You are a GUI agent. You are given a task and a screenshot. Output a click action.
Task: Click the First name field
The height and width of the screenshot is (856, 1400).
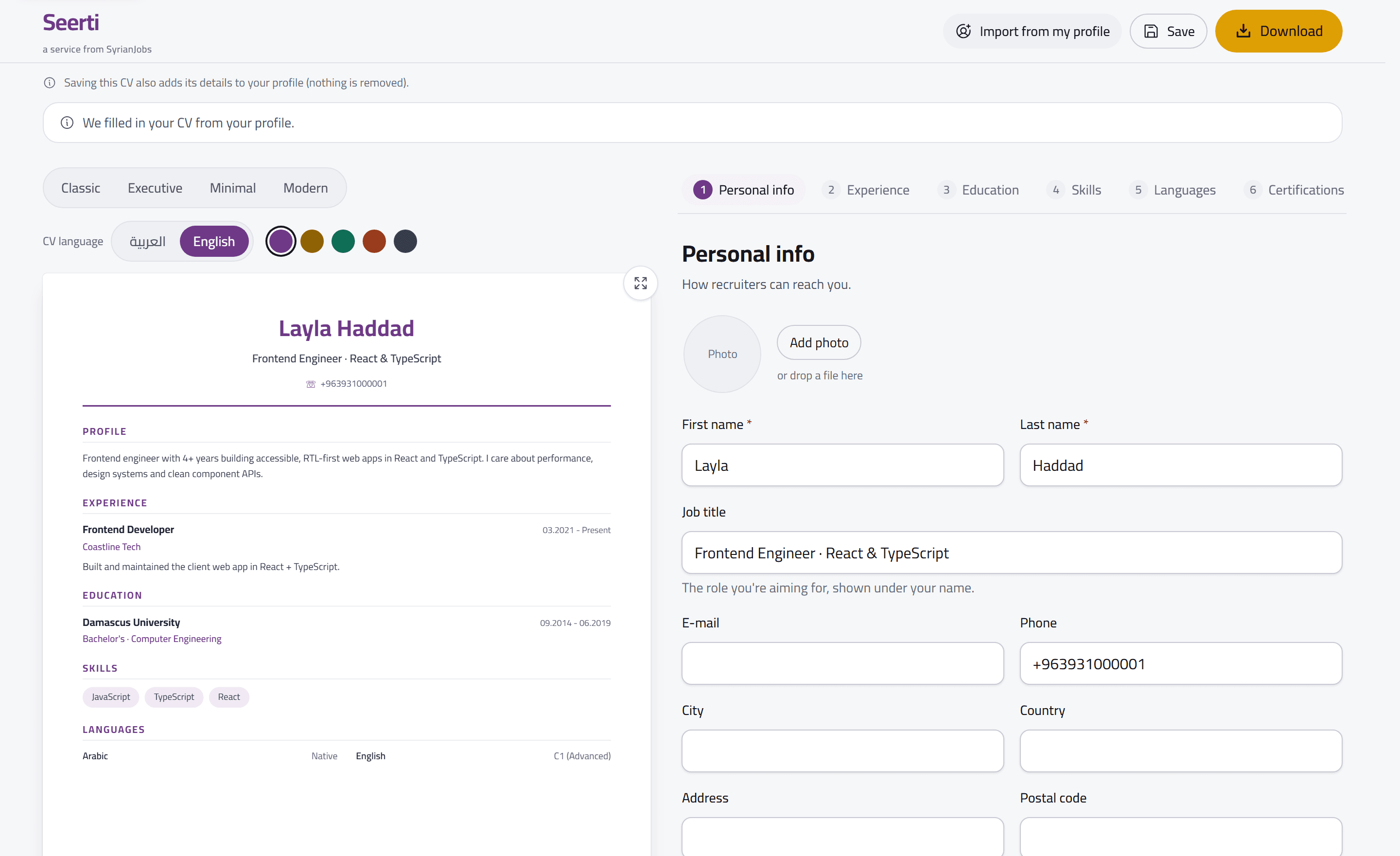842,465
